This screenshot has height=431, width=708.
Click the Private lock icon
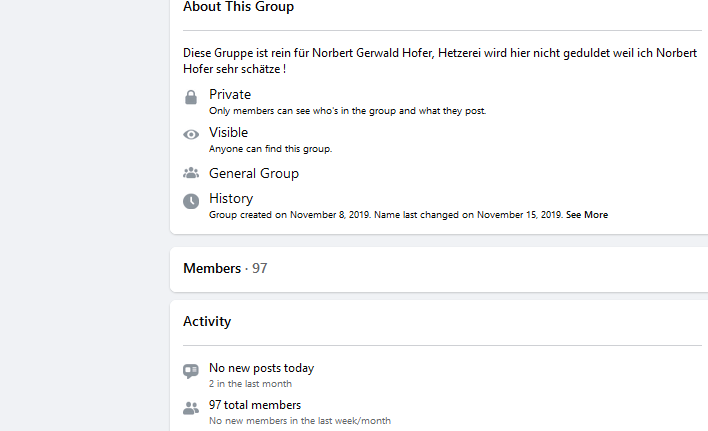(191, 97)
